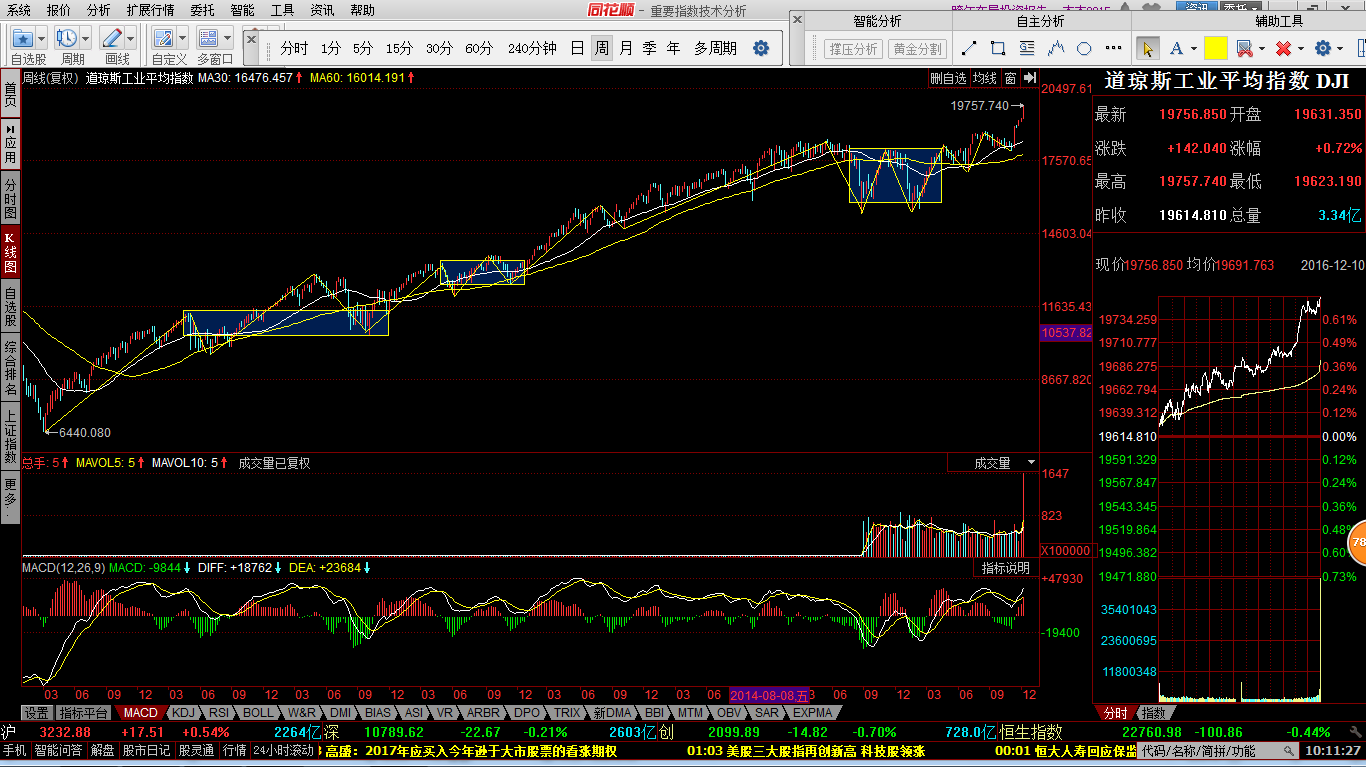This screenshot has width=1366, height=767.
Task: Open the 分时图 sidebar tab
Action: (10, 199)
